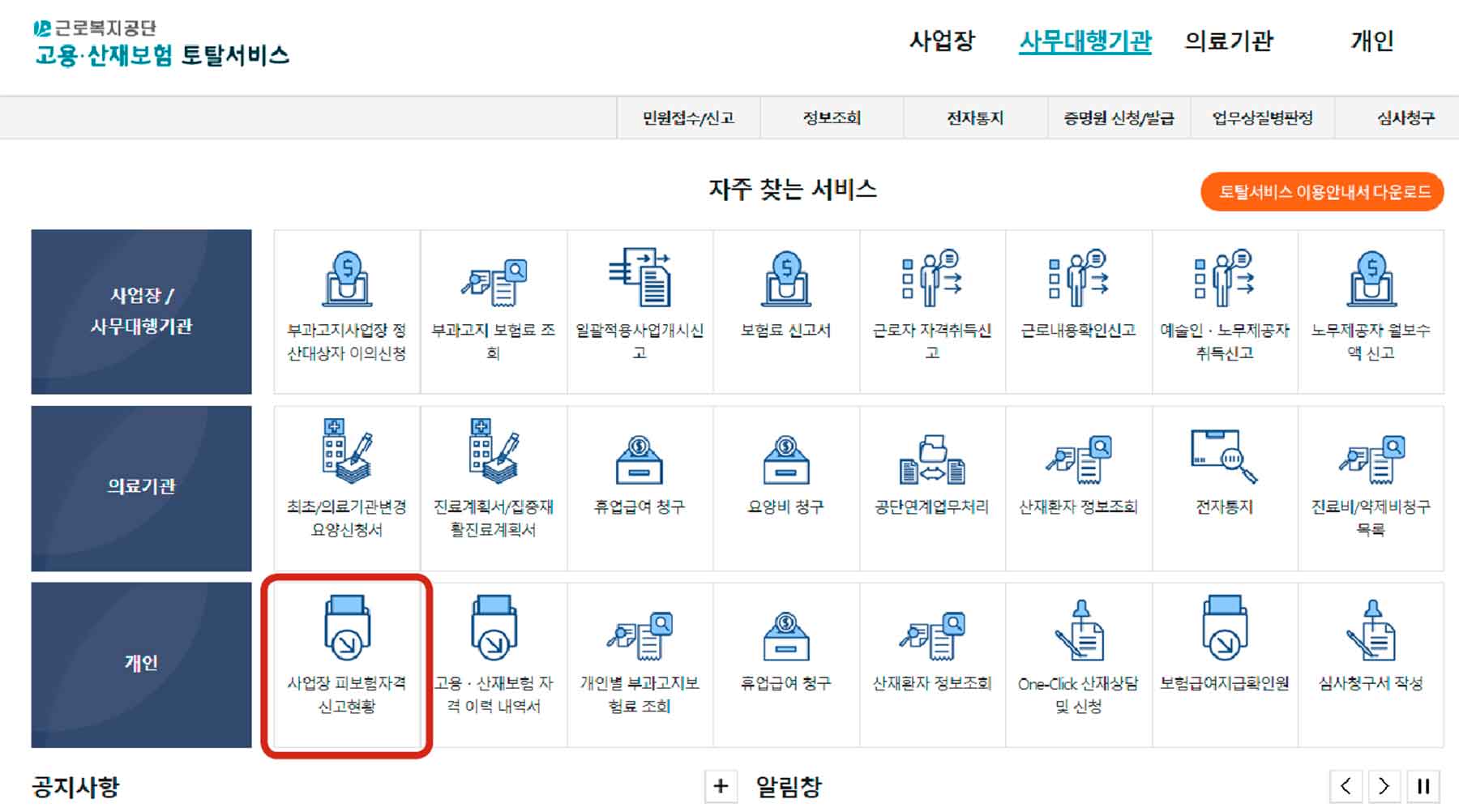Select 개인 top menu
The width and height of the screenshot is (1459, 812).
1372,41
